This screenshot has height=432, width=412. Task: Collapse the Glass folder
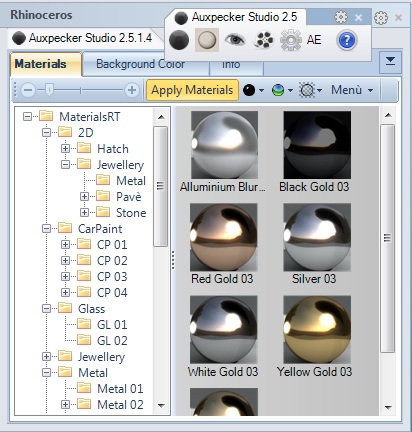click(46, 309)
